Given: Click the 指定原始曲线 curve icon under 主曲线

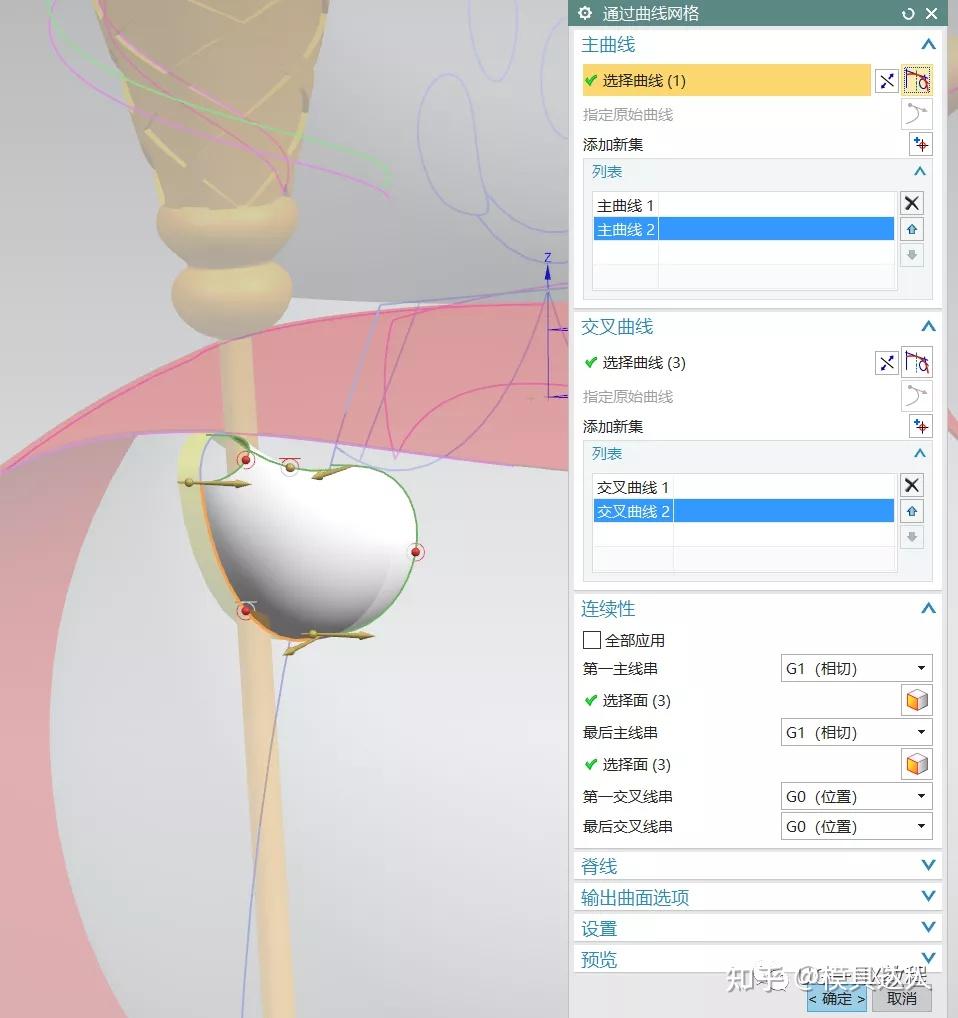Looking at the screenshot, I should point(916,113).
